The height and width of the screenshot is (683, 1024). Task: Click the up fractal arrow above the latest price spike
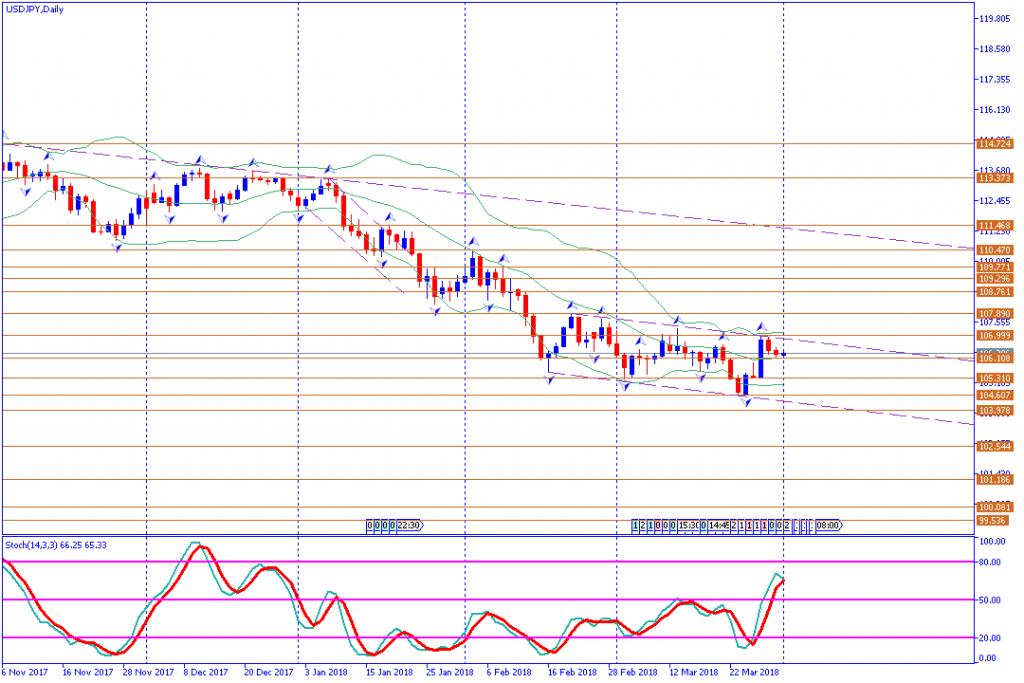pyautogui.click(x=761, y=327)
